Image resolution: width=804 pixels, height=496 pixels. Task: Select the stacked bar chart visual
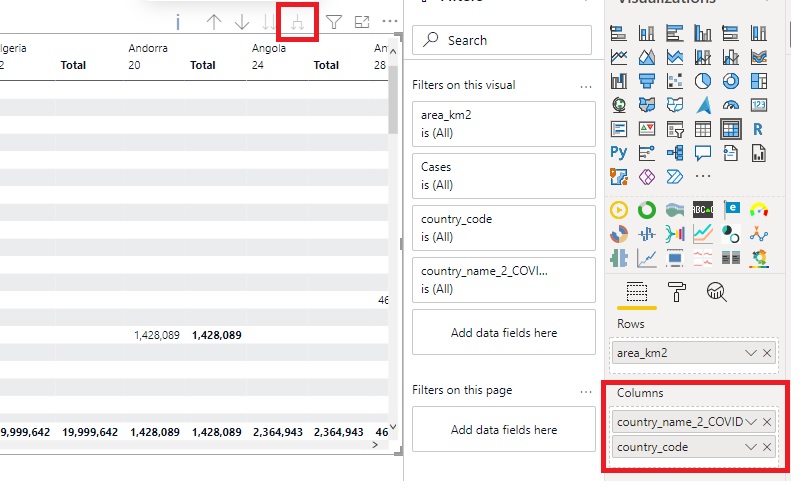point(618,33)
